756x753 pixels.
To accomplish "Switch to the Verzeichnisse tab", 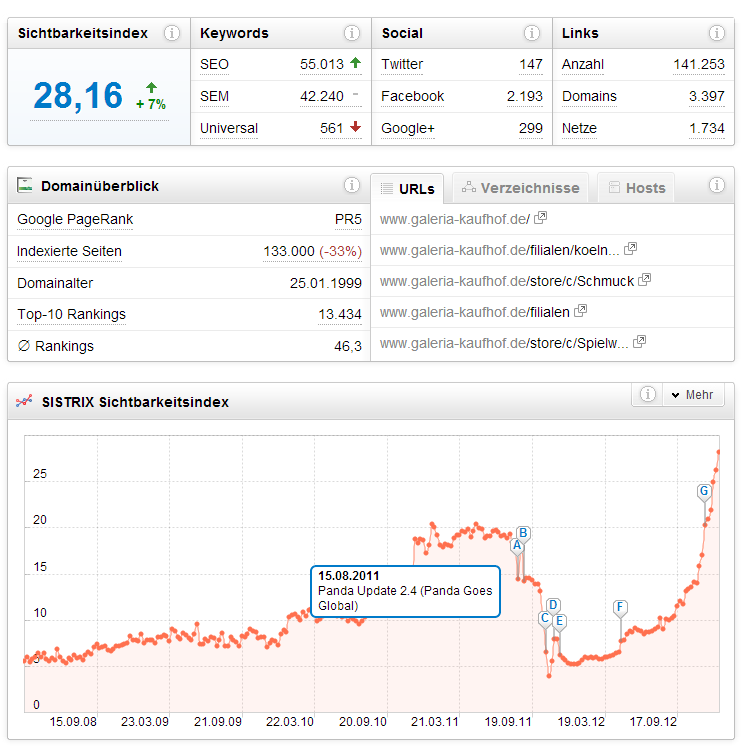I will click(520, 188).
